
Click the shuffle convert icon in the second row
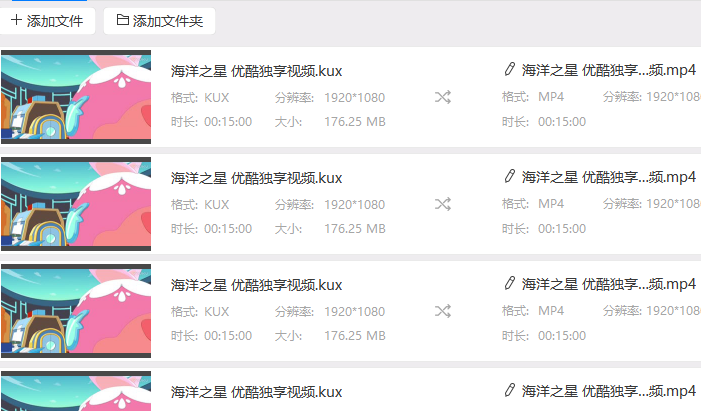442,204
